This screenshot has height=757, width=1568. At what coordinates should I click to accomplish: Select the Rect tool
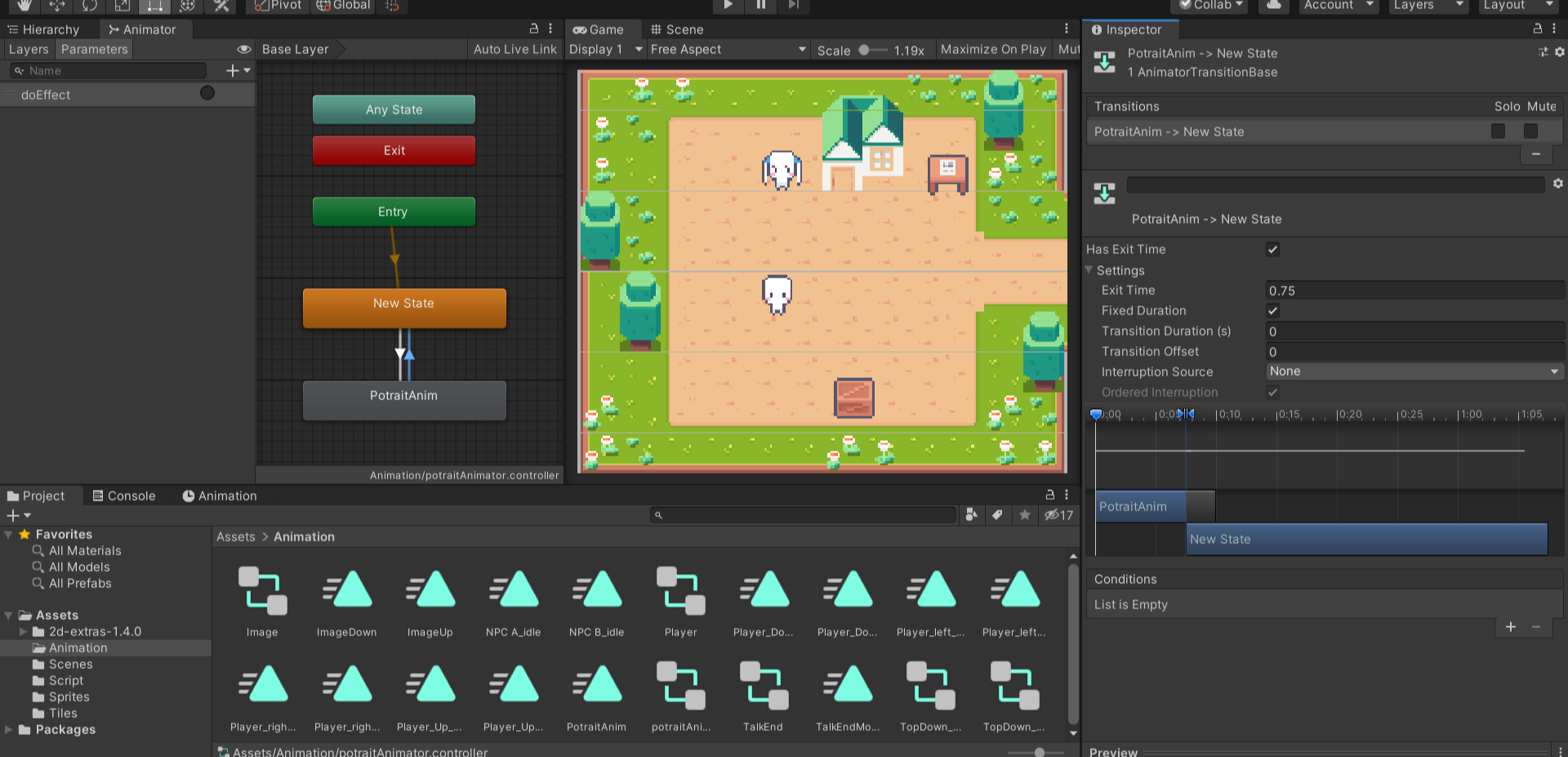154,5
